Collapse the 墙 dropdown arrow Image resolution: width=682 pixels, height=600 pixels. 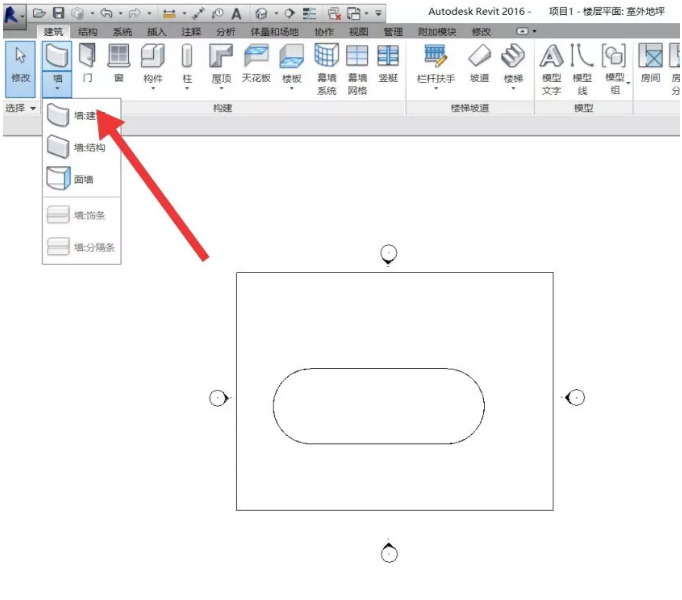pyautogui.click(x=57, y=89)
